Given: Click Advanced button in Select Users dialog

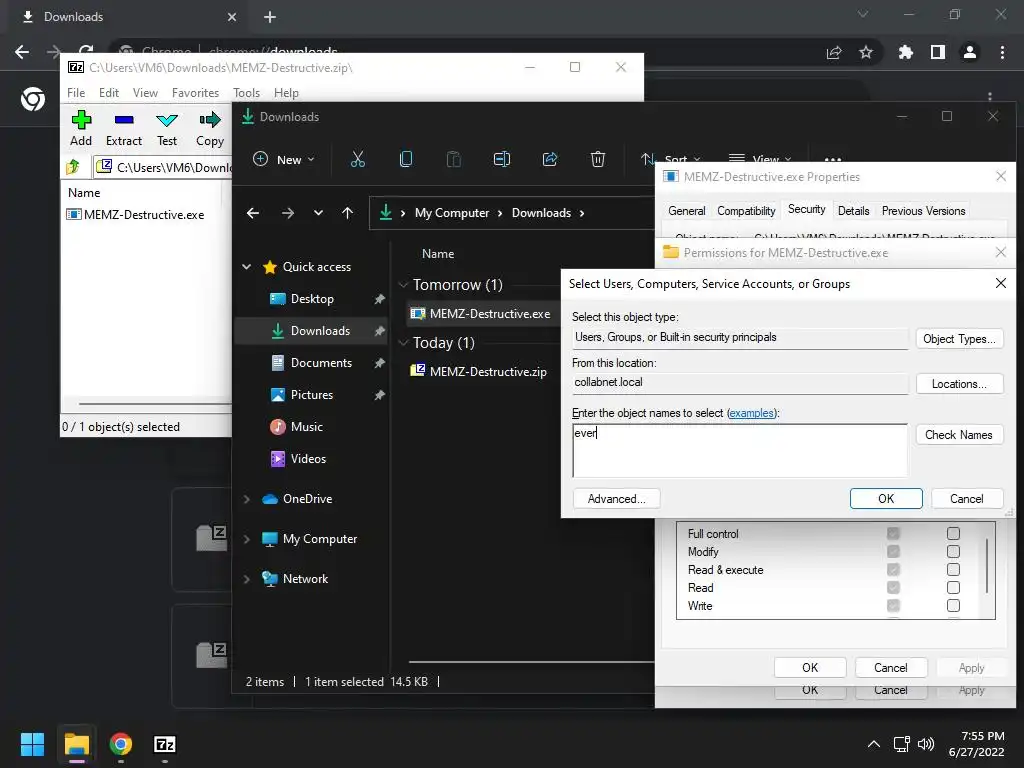Looking at the screenshot, I should point(616,499).
